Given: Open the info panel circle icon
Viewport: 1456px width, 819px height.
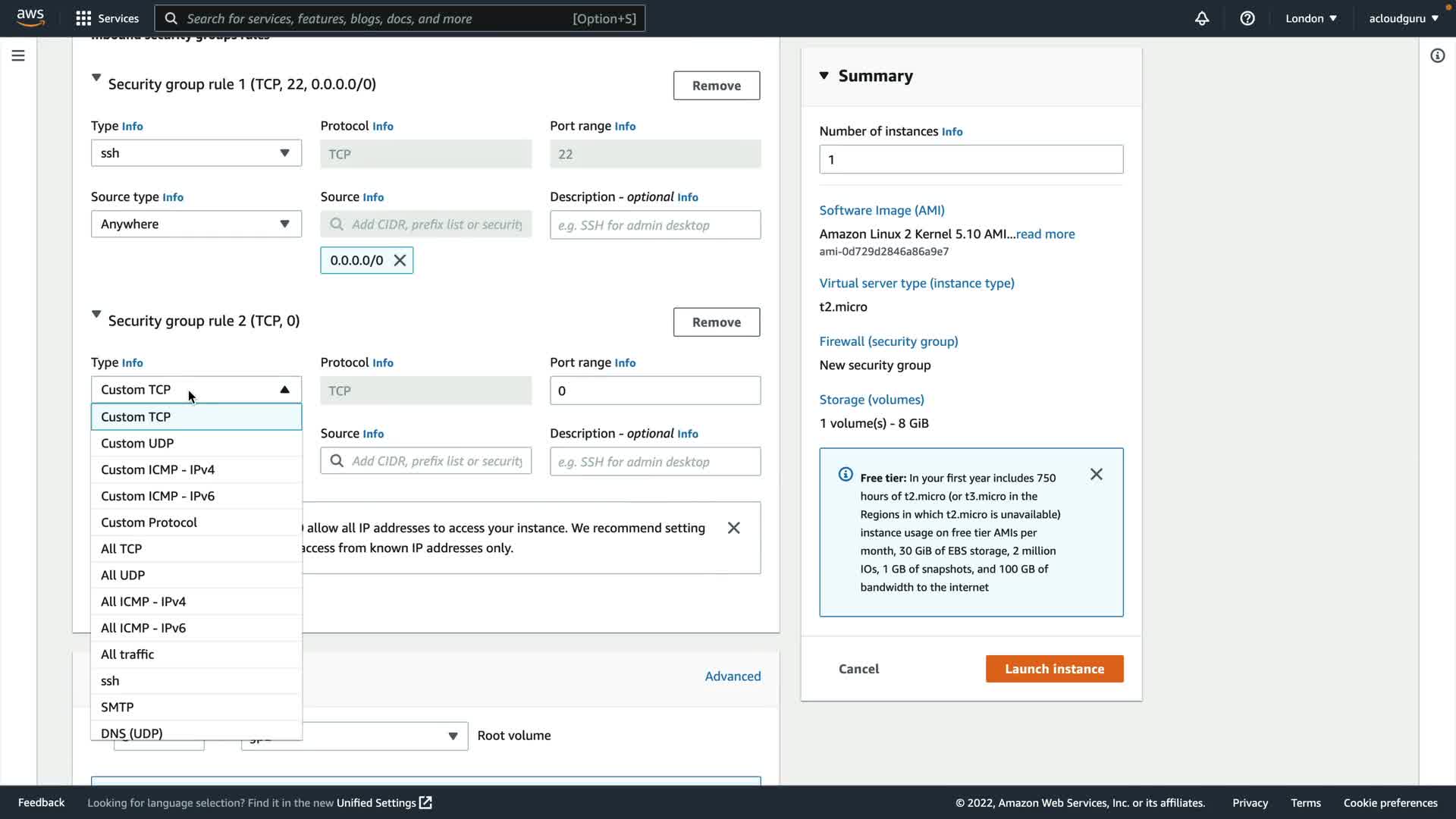Looking at the screenshot, I should click(1437, 55).
